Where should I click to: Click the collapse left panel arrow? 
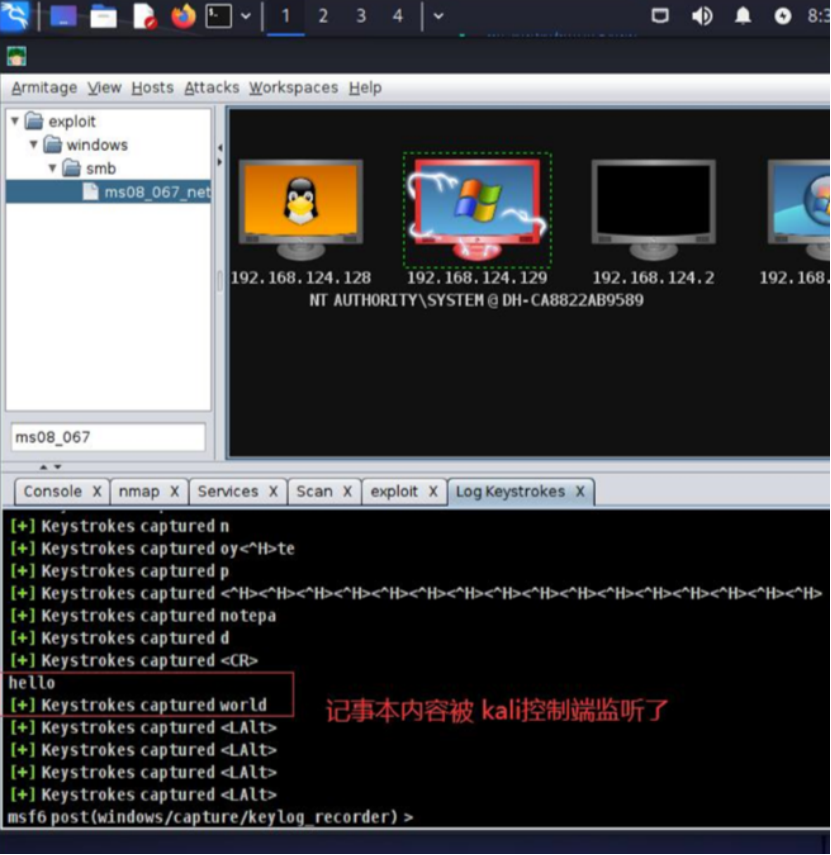click(220, 148)
